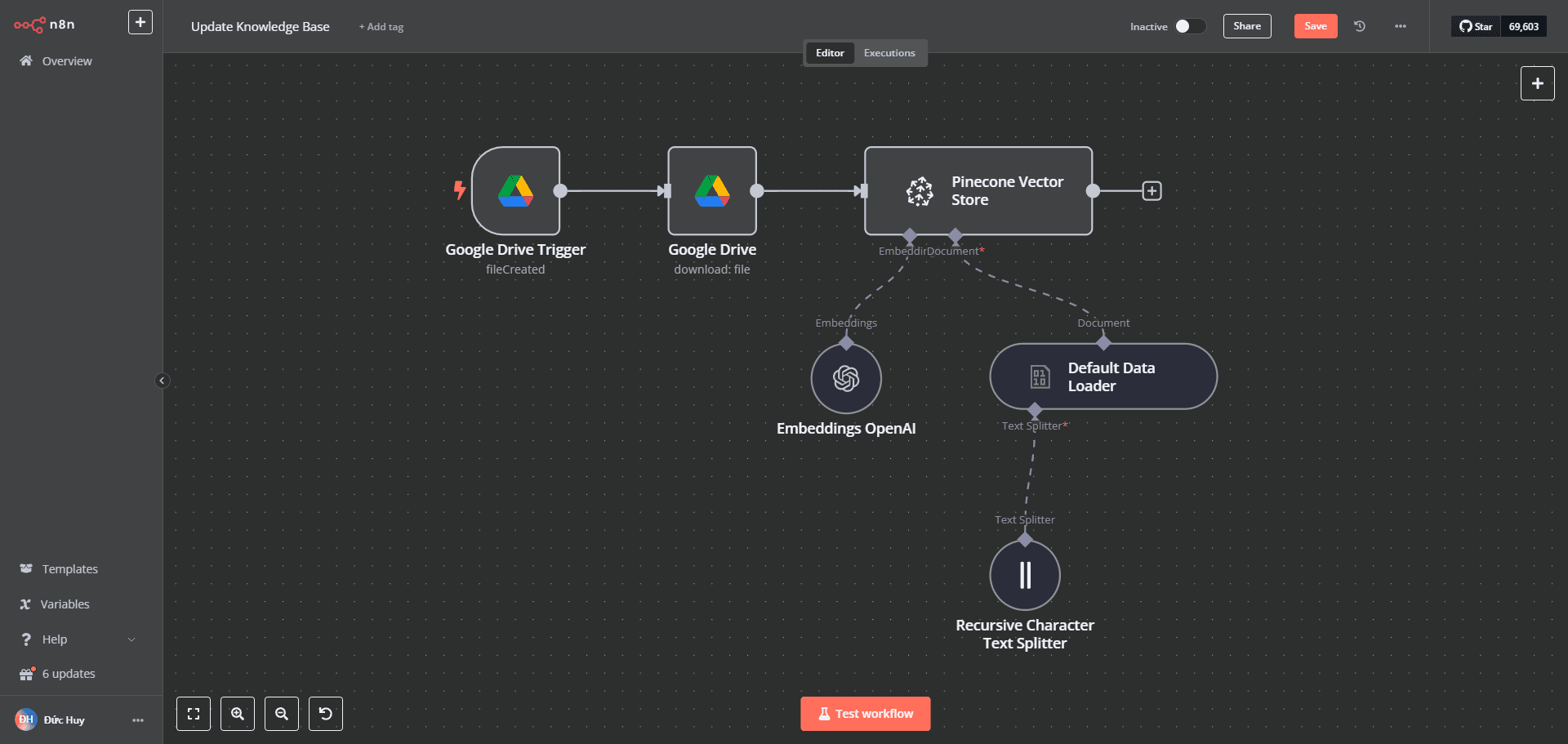Image resolution: width=1568 pixels, height=744 pixels.
Task: Click the Đức Huy user avatar
Action: (x=26, y=719)
